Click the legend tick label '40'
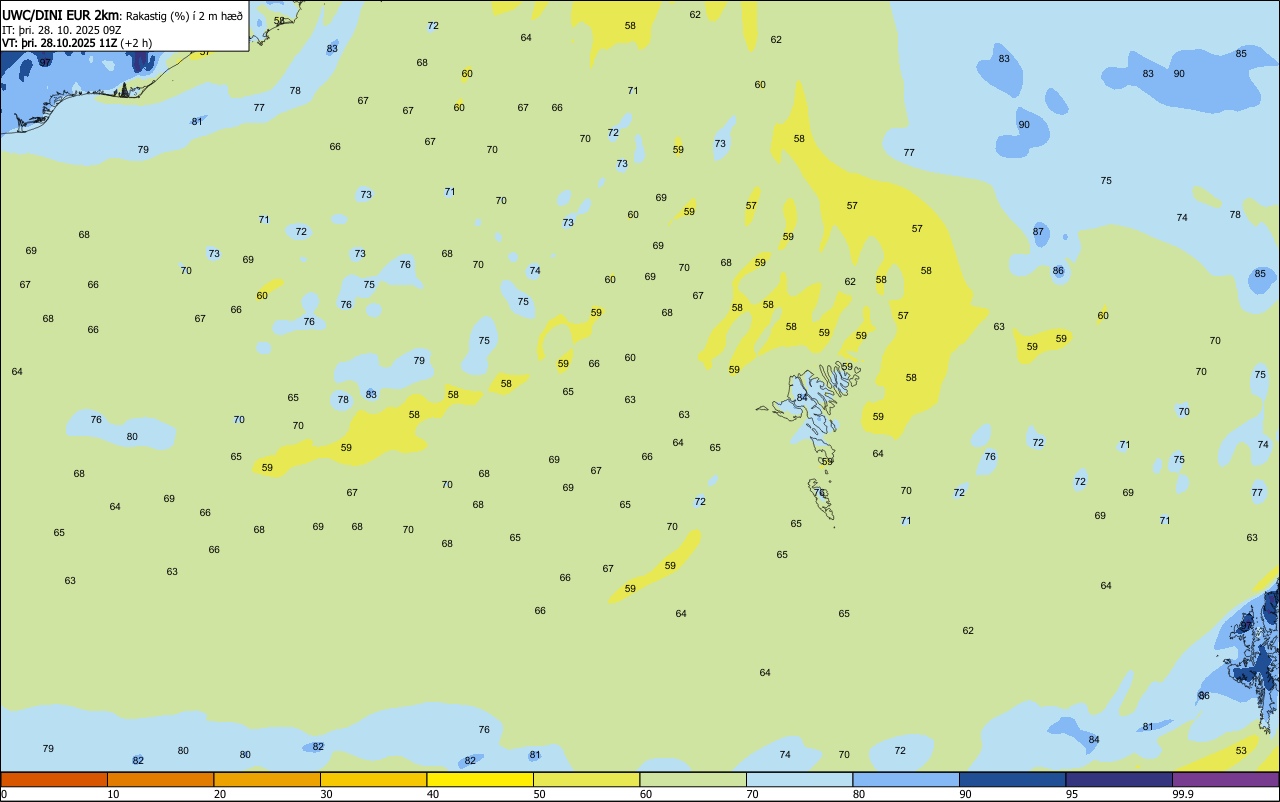Viewport: 1280px width, 802px height. click(x=433, y=794)
